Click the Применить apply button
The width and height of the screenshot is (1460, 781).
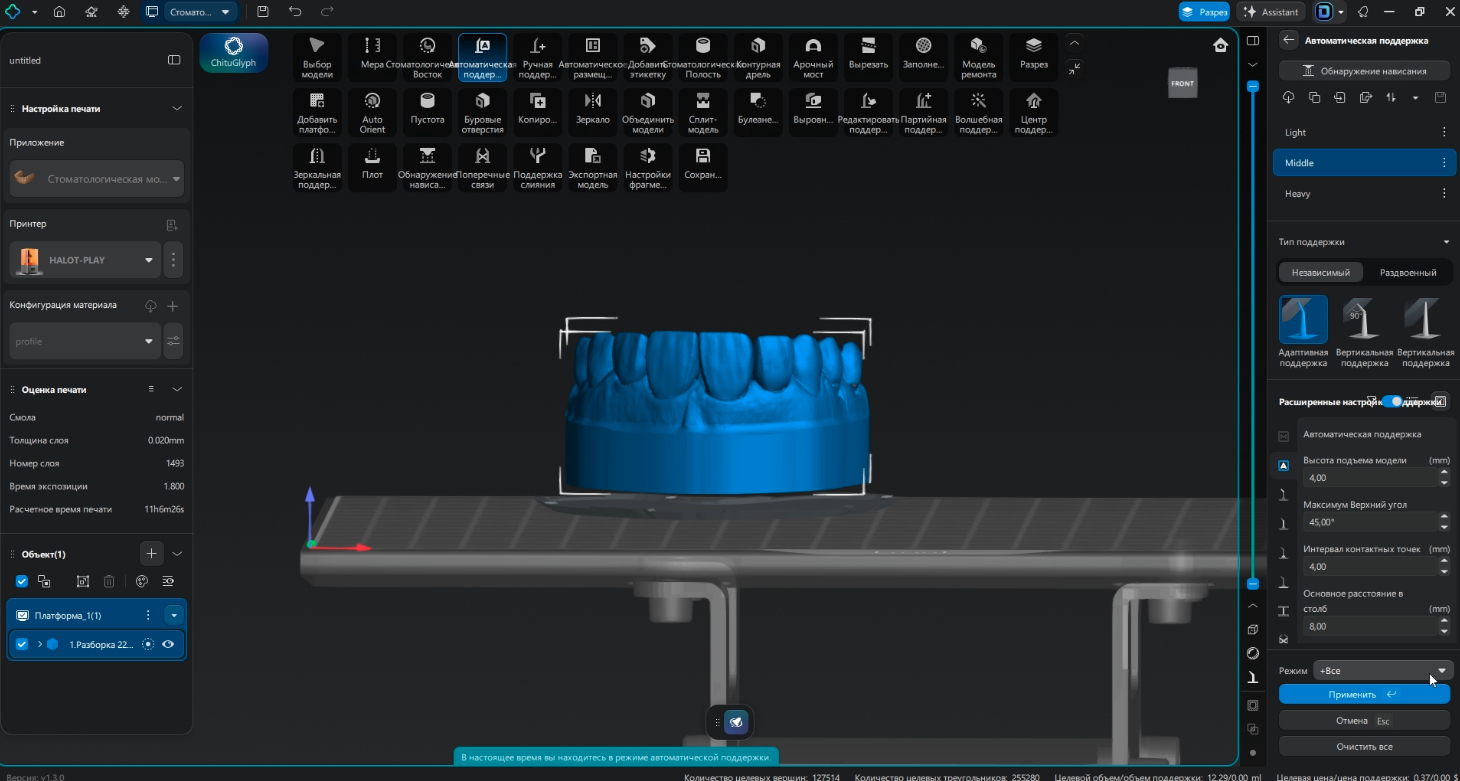pyautogui.click(x=1364, y=694)
